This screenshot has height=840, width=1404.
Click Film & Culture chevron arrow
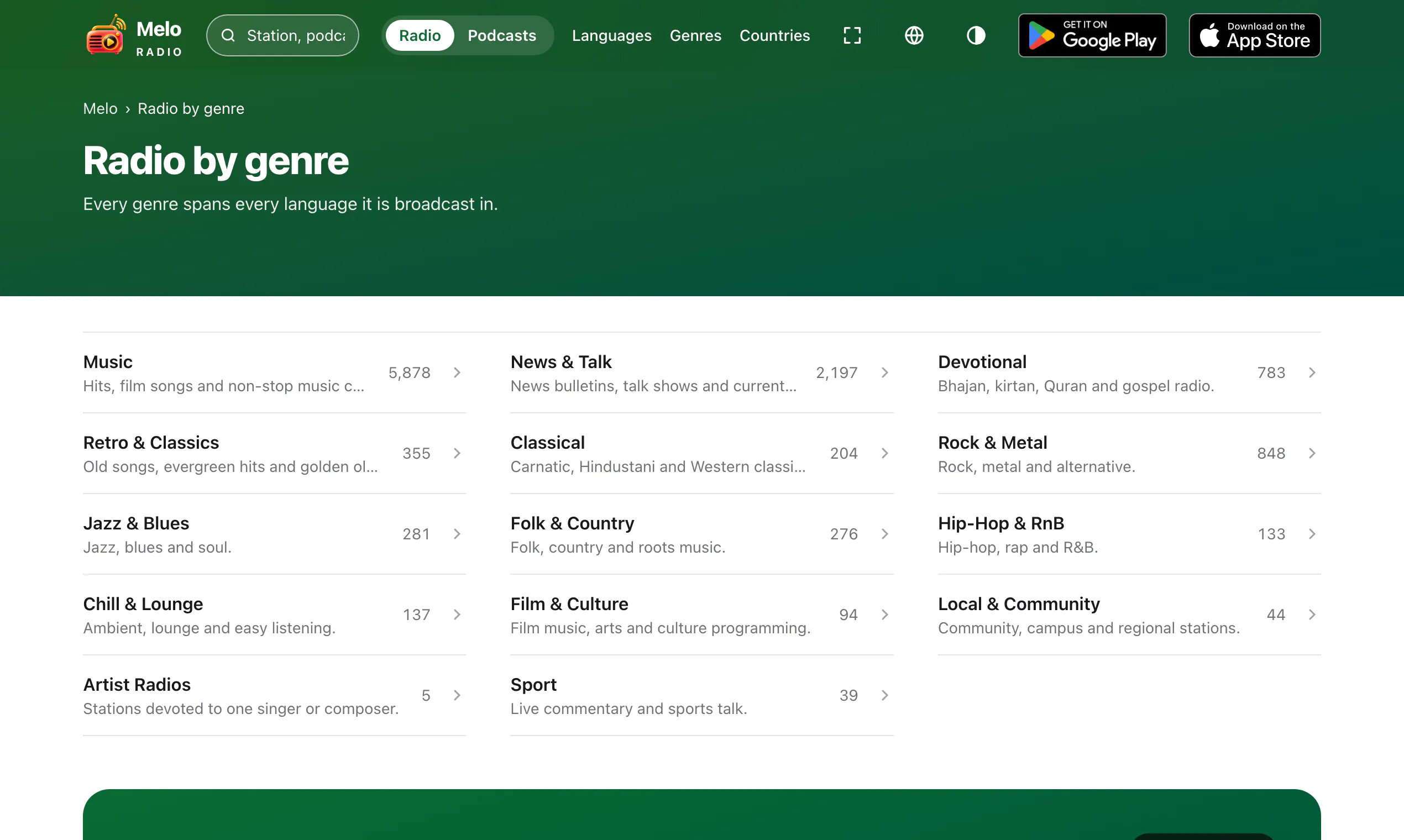point(885,615)
